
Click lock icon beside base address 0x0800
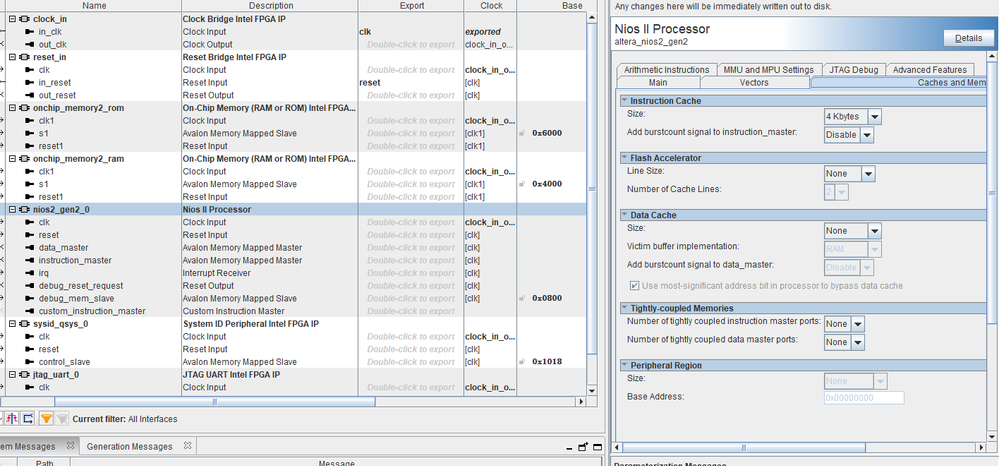tap(522, 298)
